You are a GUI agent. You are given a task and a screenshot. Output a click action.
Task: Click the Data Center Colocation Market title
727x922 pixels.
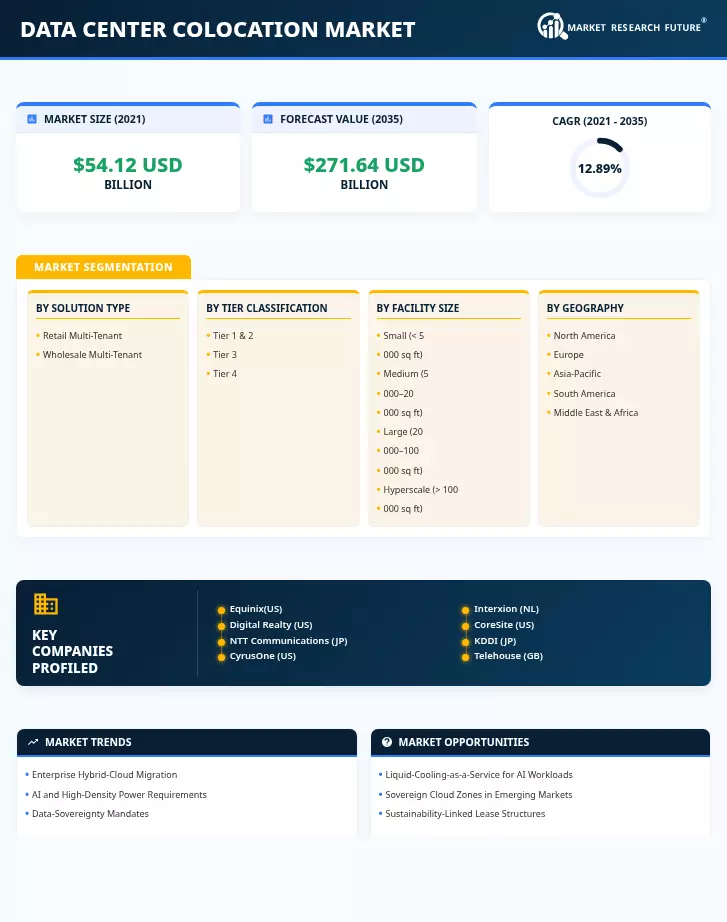pos(218,29)
